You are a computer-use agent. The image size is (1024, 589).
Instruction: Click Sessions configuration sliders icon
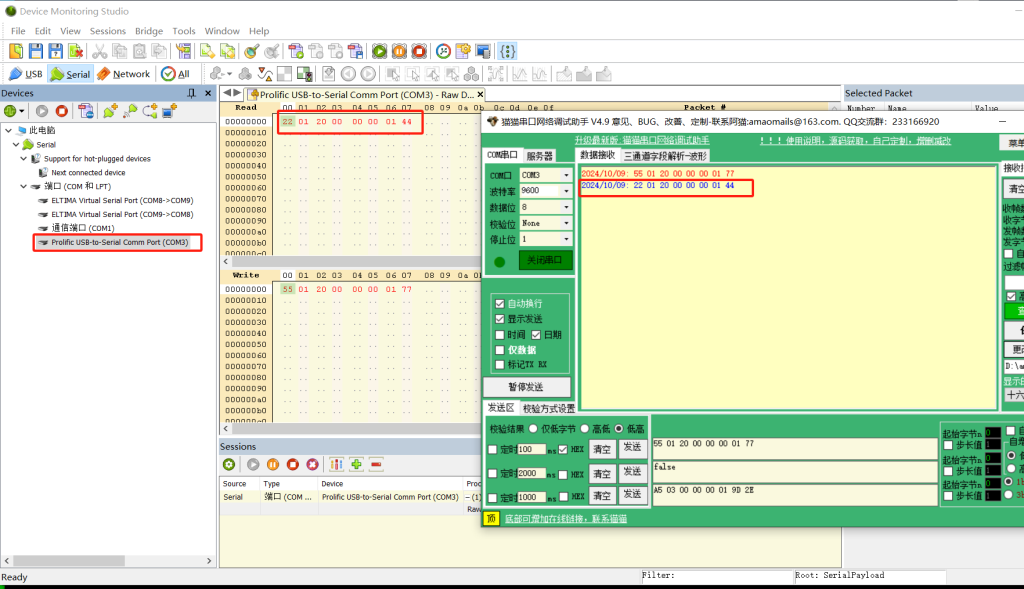click(x=336, y=464)
